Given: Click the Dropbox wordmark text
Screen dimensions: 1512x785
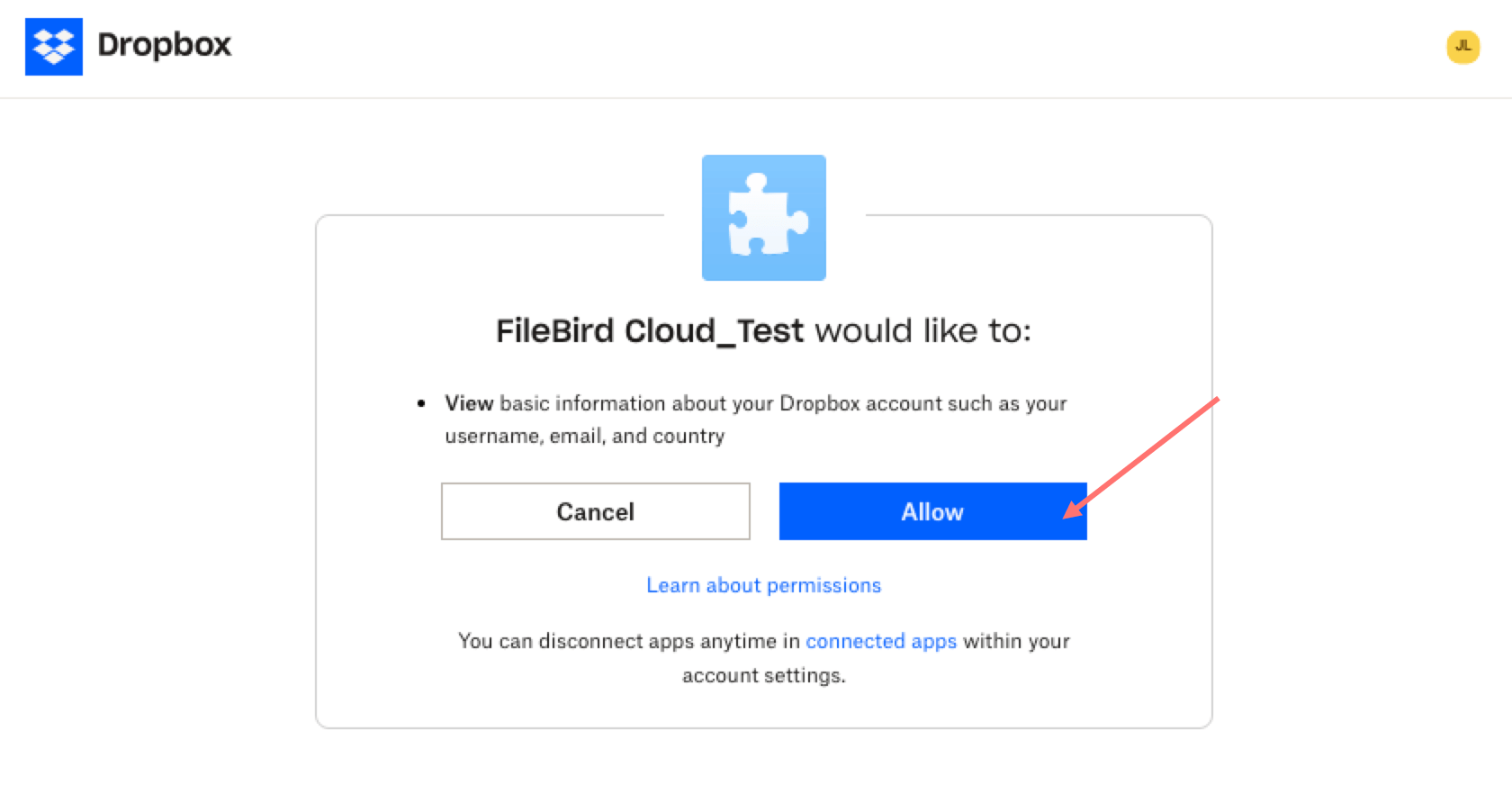Looking at the screenshot, I should tap(164, 45).
